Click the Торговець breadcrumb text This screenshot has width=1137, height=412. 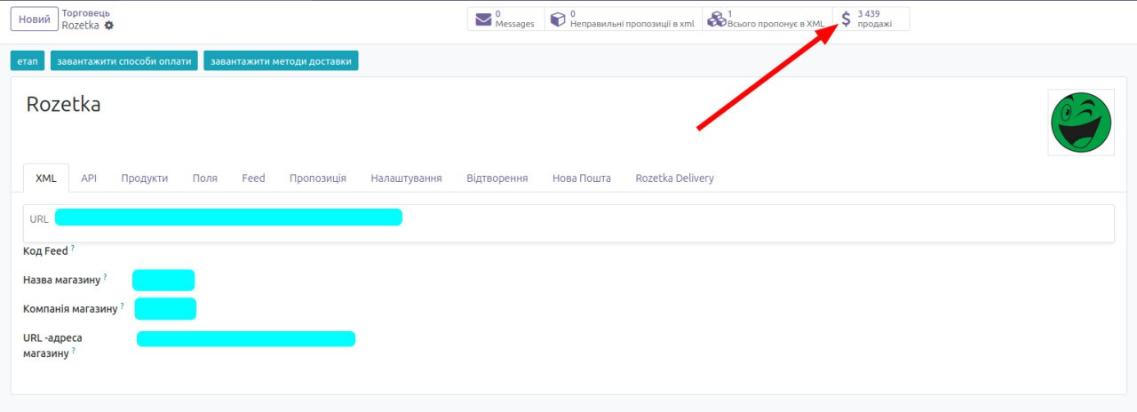(86, 13)
